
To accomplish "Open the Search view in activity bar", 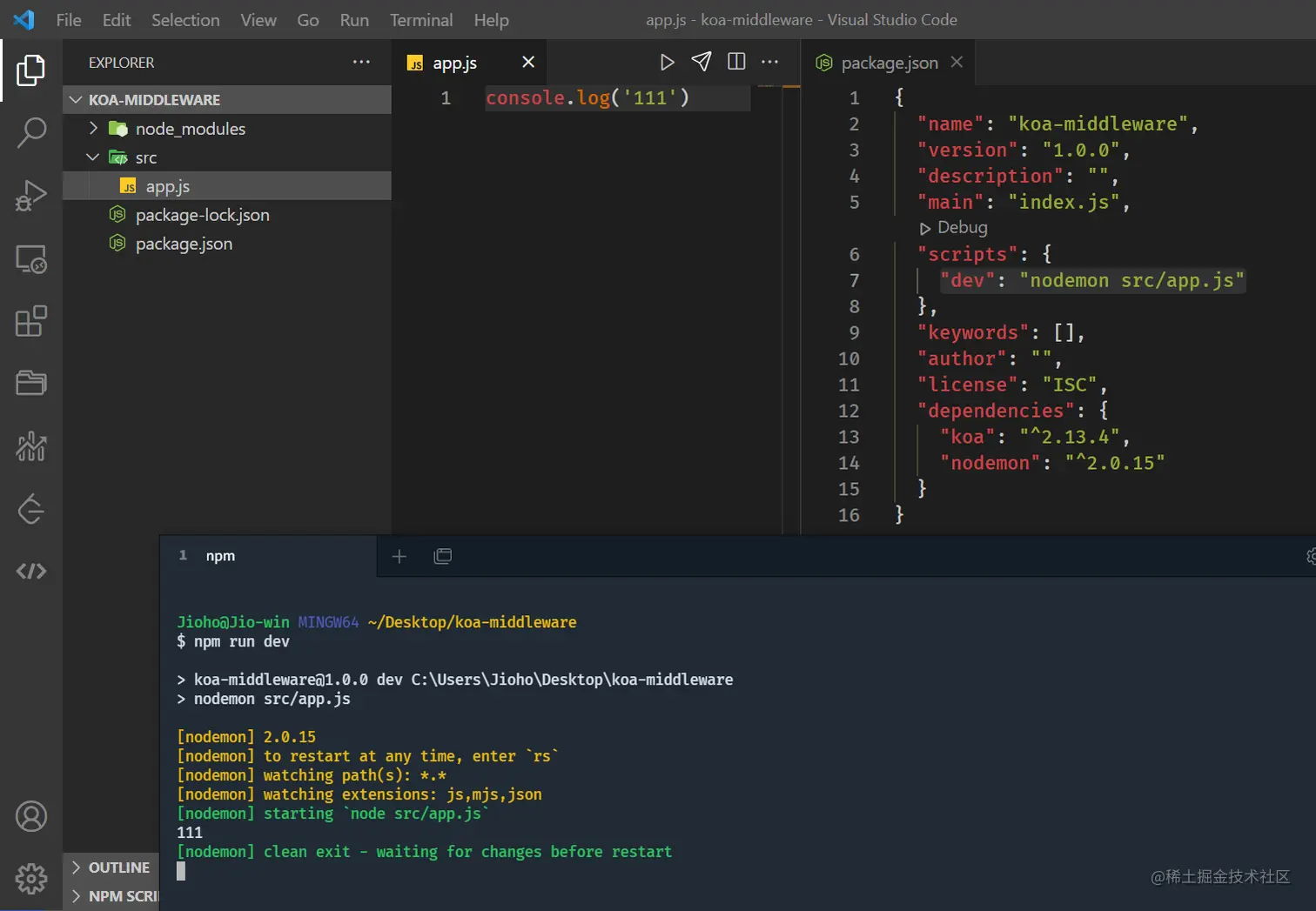I will click(x=31, y=133).
